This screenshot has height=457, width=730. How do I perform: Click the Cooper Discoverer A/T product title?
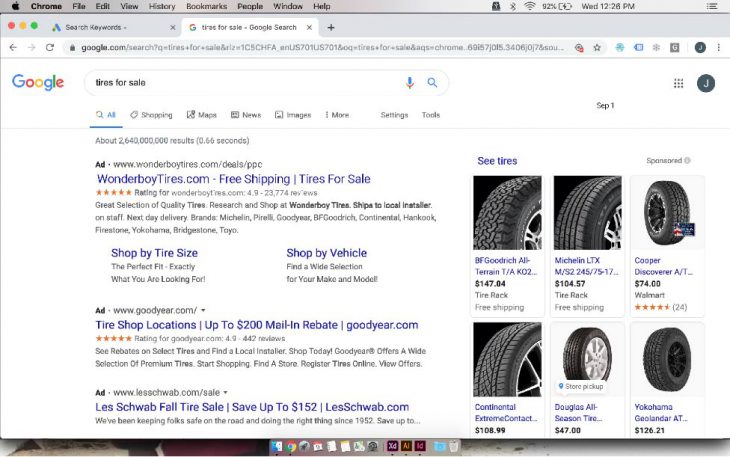pos(663,266)
